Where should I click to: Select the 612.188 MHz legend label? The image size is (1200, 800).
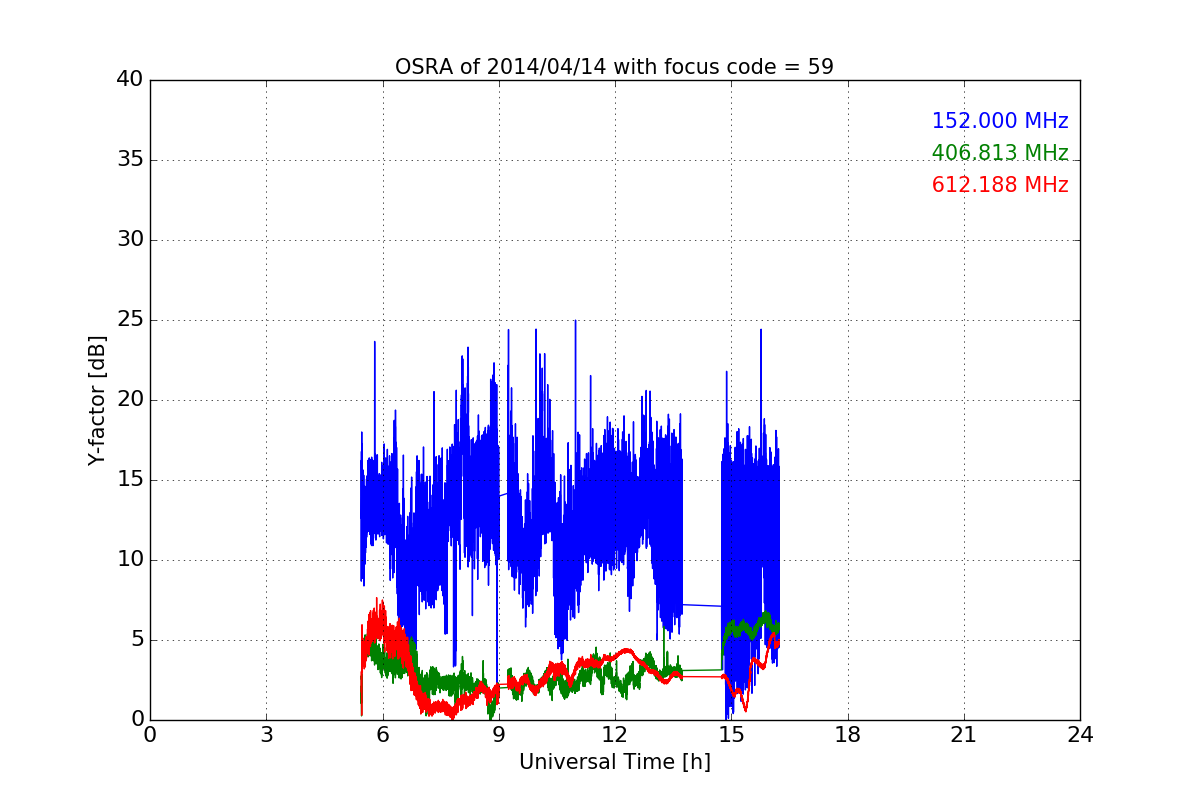(1000, 185)
